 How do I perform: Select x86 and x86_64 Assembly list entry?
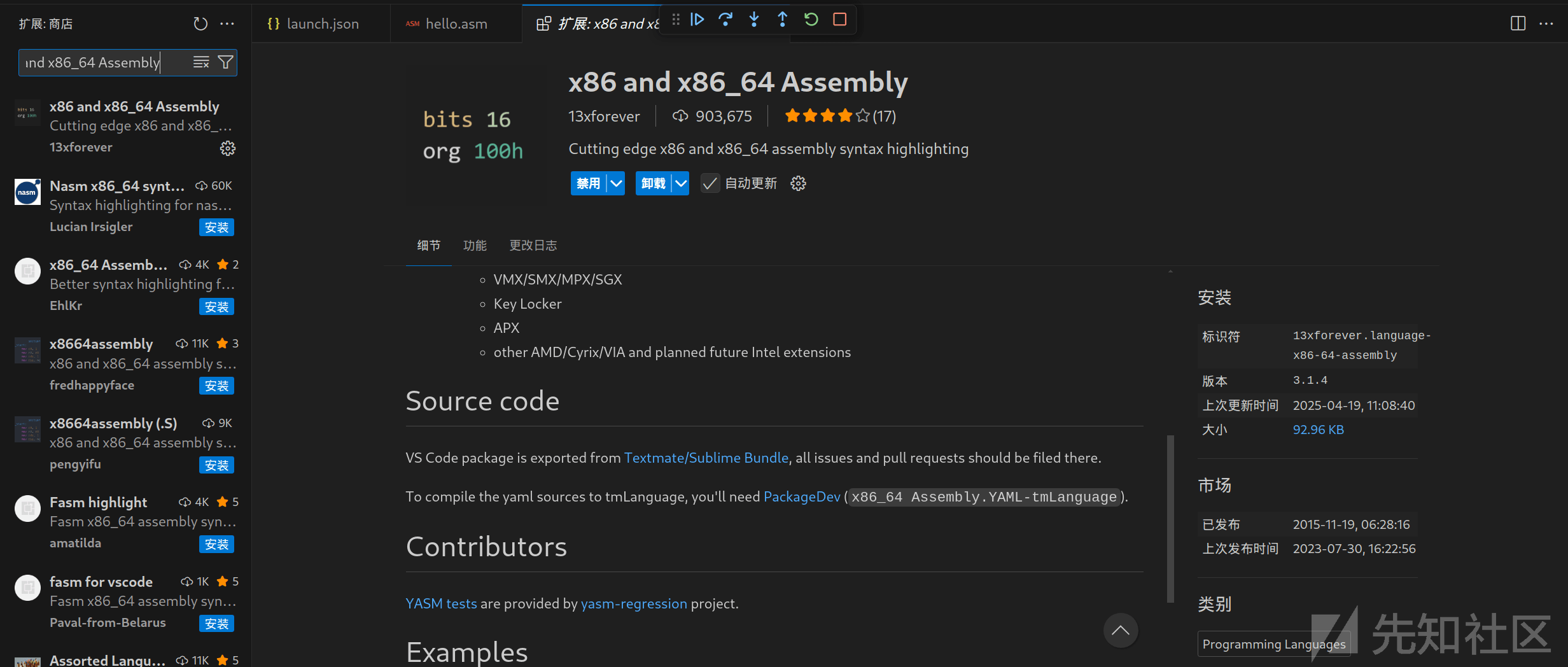click(126, 127)
